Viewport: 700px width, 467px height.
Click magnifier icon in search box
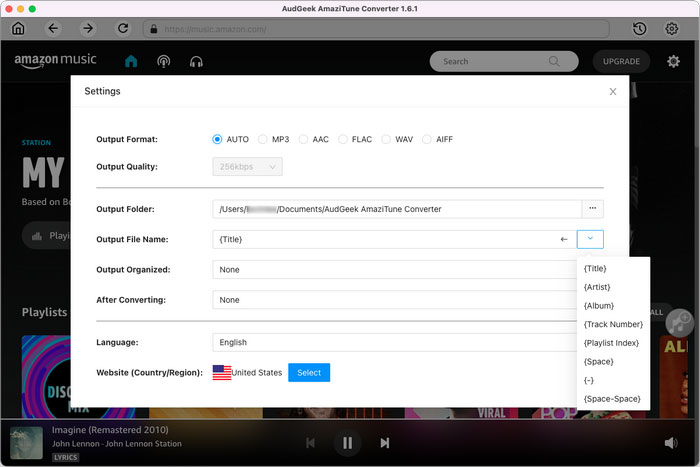pyautogui.click(x=554, y=61)
